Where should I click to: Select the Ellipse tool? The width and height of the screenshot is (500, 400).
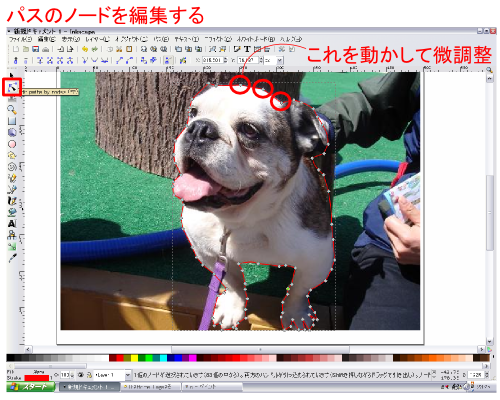[12, 144]
